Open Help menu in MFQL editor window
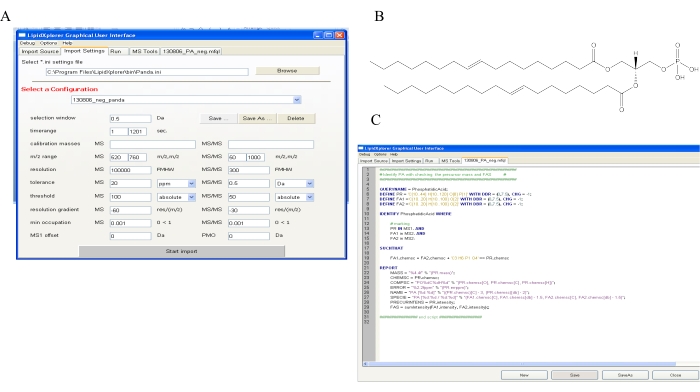The width and height of the screenshot is (700, 392). (x=394, y=154)
